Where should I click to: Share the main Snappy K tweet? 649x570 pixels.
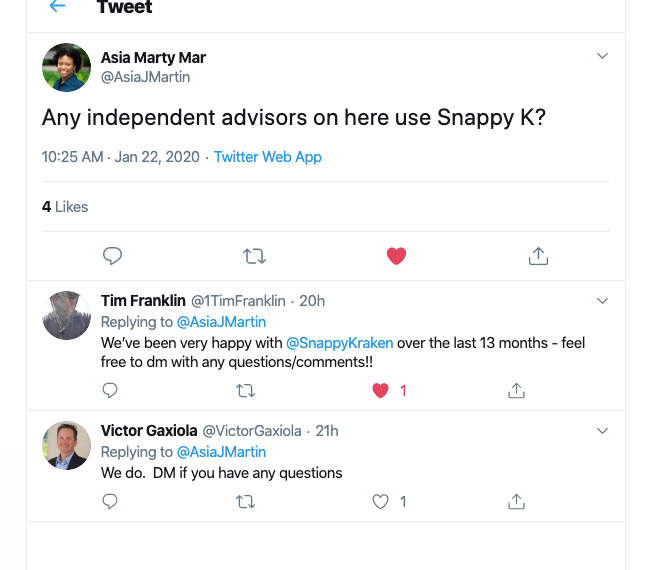coord(538,256)
